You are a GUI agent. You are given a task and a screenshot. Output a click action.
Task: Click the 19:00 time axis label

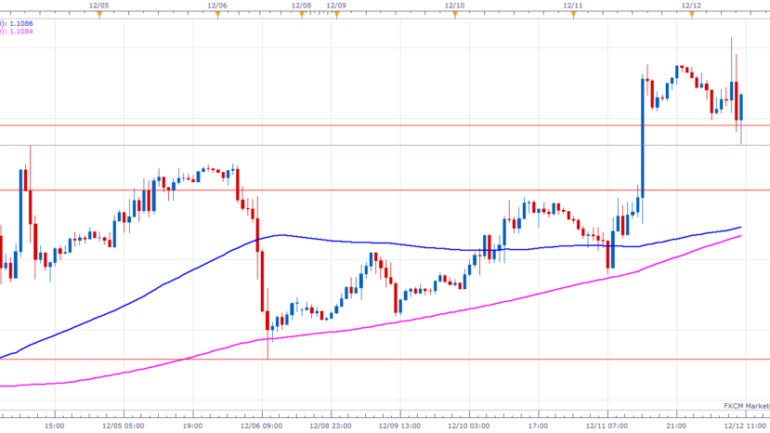coord(192,426)
